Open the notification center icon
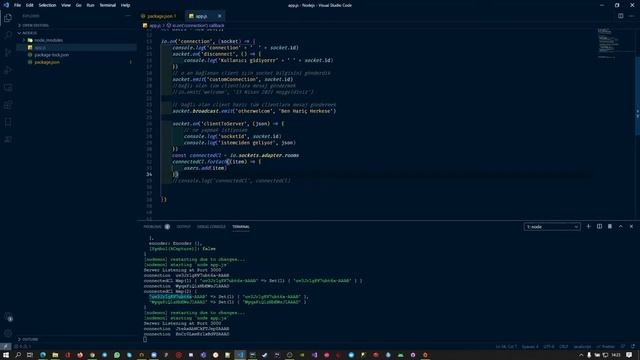This screenshot has height=360, width=640. (x=629, y=355)
